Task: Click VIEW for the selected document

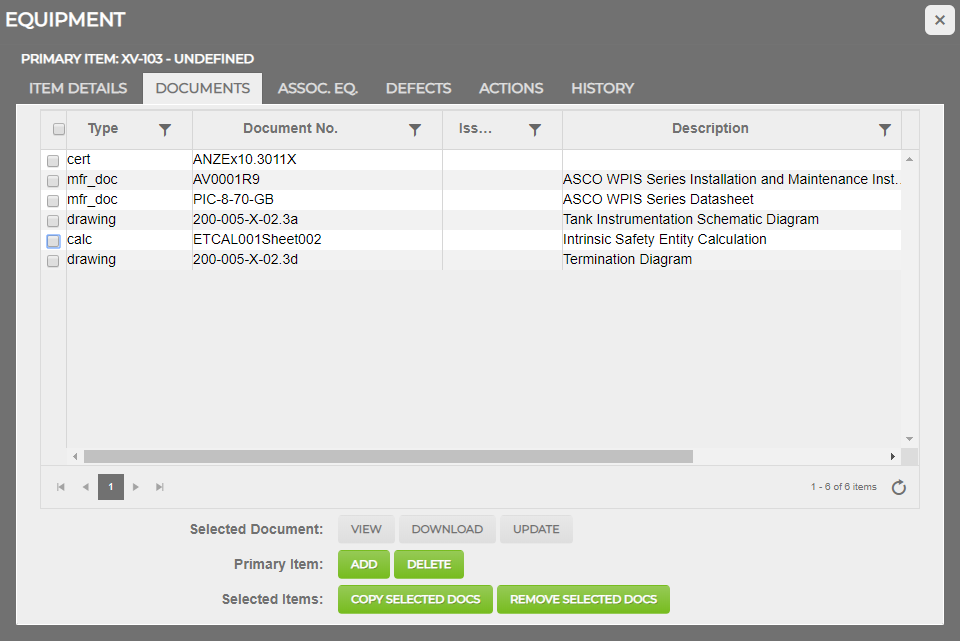Action: pos(366,529)
